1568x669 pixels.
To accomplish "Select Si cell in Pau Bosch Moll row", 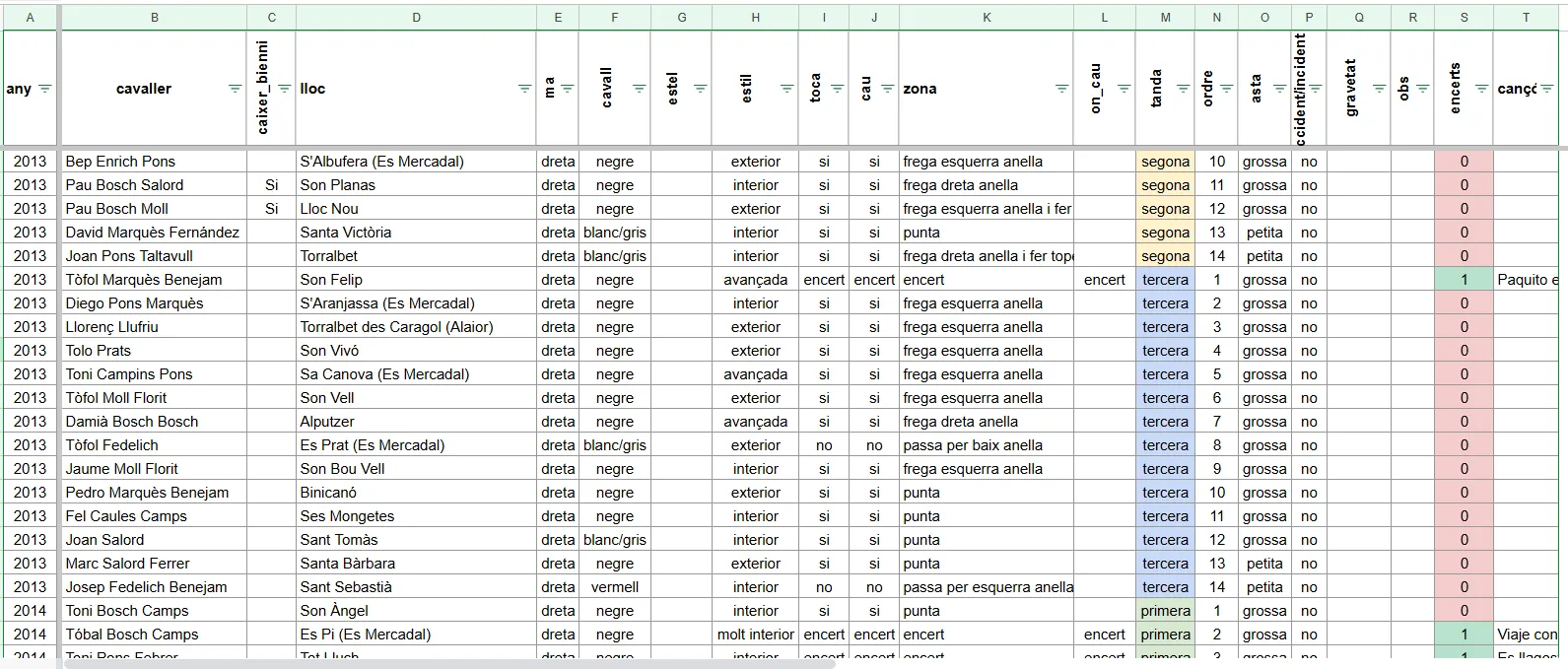I will pos(271,209).
